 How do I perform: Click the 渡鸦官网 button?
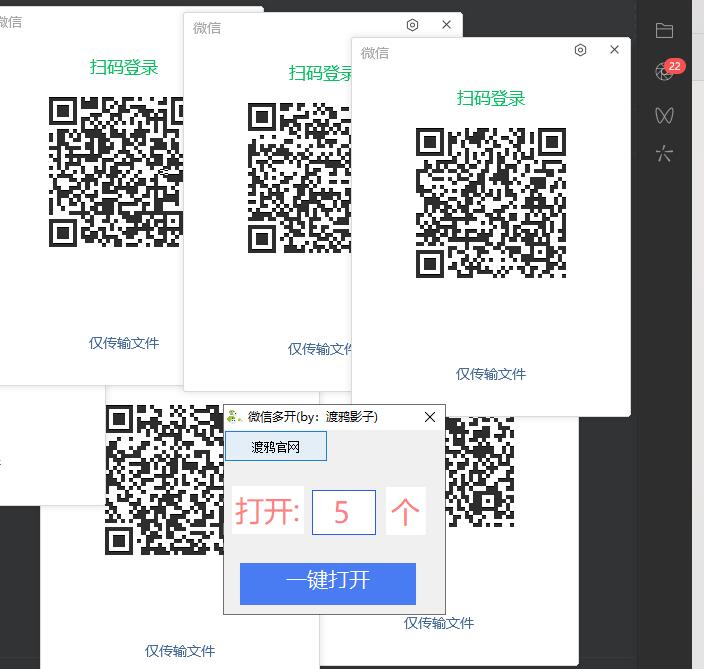(276, 447)
